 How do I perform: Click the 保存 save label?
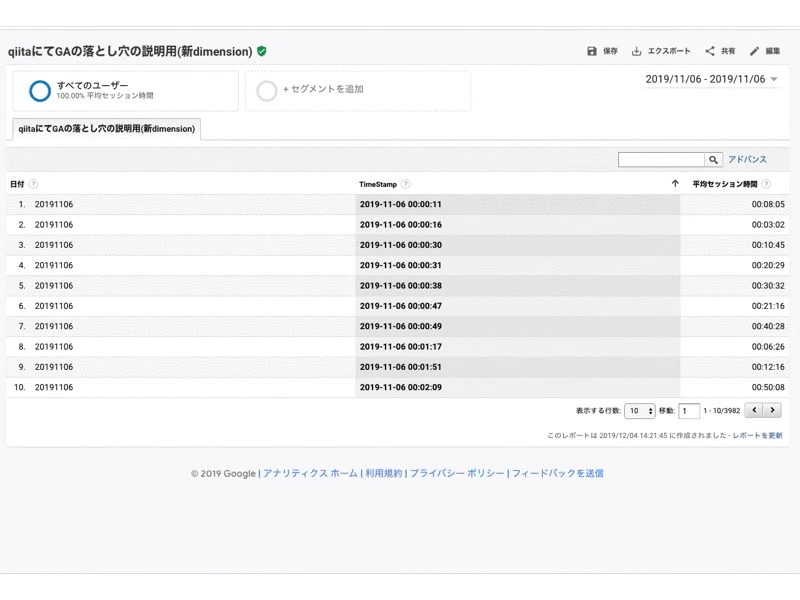point(610,51)
